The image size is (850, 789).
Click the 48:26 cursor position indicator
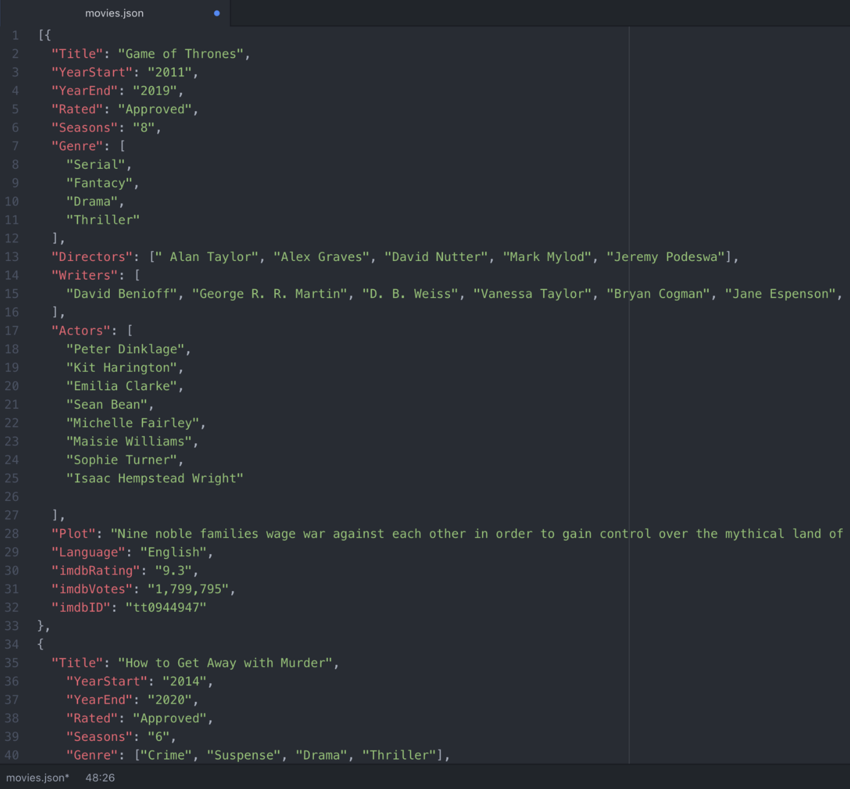click(x=100, y=778)
